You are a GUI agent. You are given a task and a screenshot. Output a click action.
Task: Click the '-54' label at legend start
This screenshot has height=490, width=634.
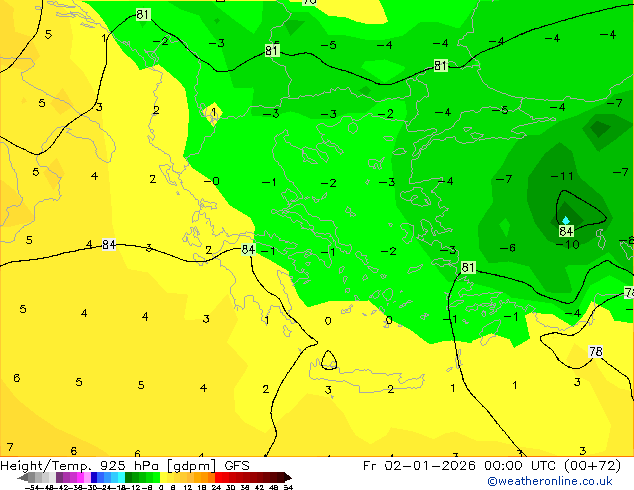pos(32,487)
